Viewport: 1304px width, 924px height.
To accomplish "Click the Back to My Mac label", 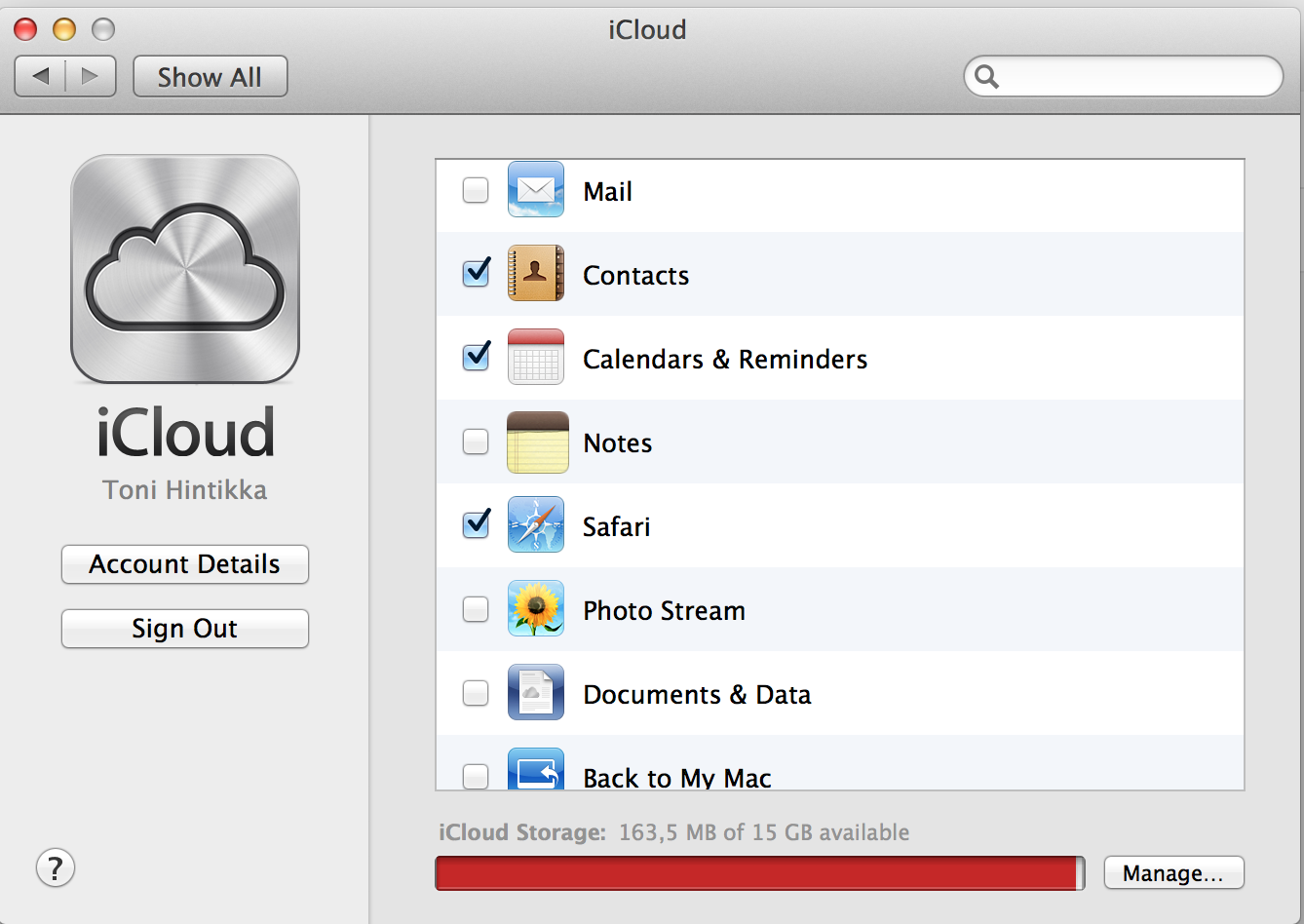I will (x=677, y=778).
